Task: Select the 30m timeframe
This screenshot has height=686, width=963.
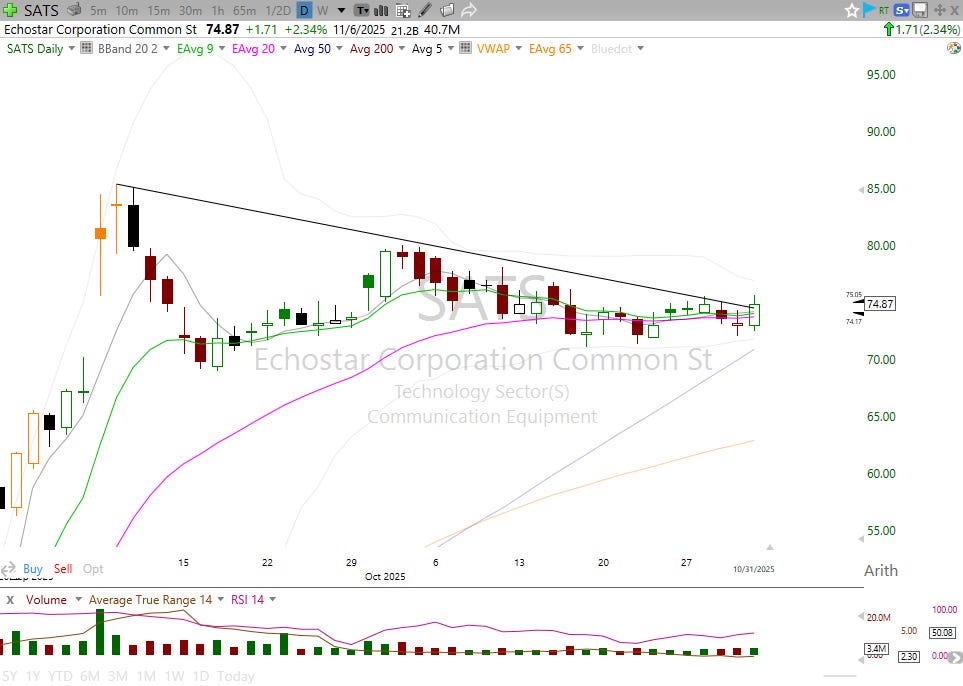Action: 190,10
